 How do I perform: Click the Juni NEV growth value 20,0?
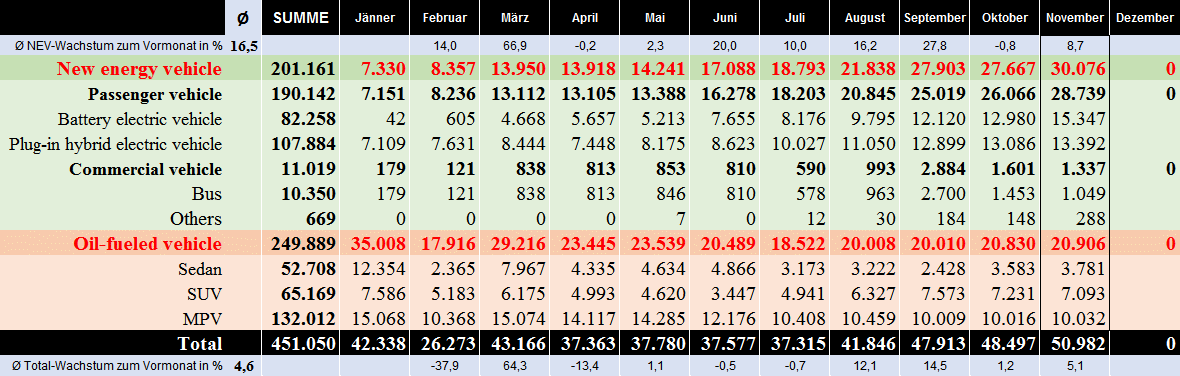click(724, 45)
